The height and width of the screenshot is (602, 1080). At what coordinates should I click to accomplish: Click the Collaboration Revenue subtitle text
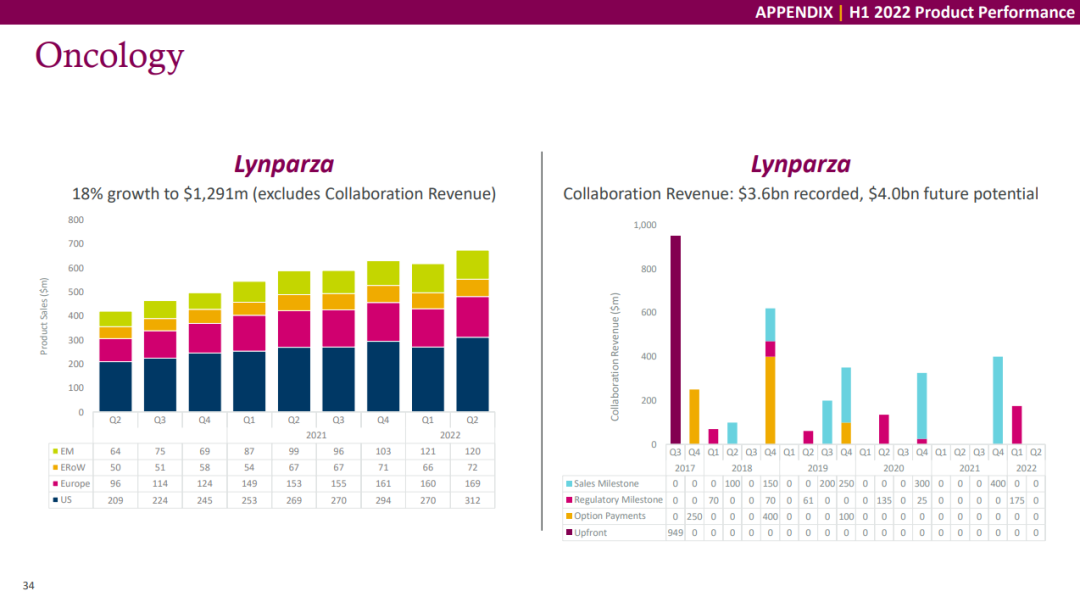tap(800, 194)
